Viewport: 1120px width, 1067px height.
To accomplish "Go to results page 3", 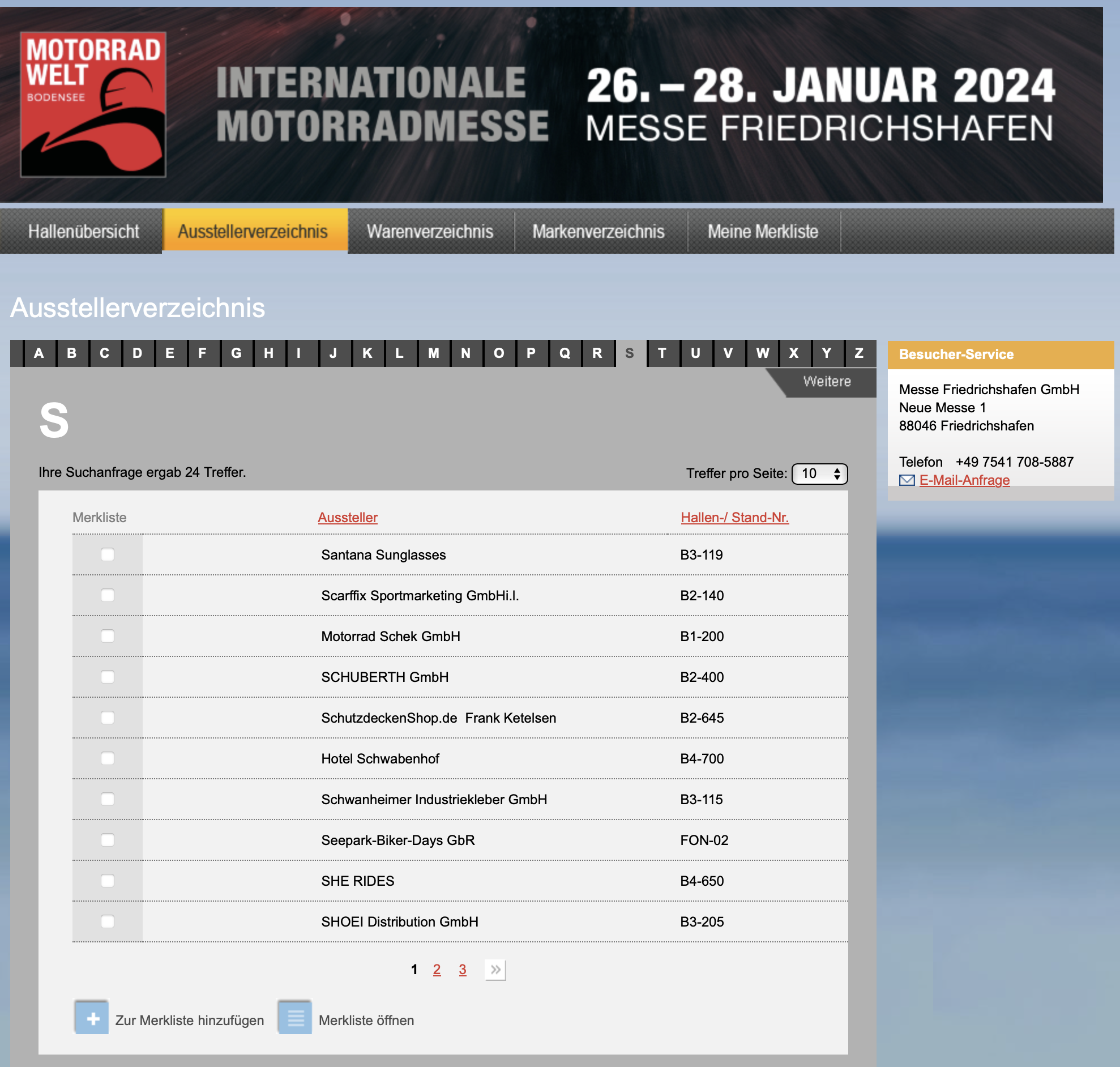I will (x=463, y=970).
